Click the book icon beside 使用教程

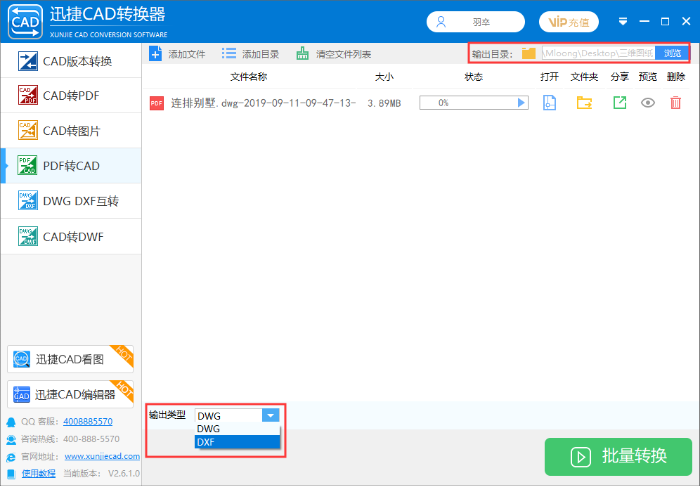[11, 474]
